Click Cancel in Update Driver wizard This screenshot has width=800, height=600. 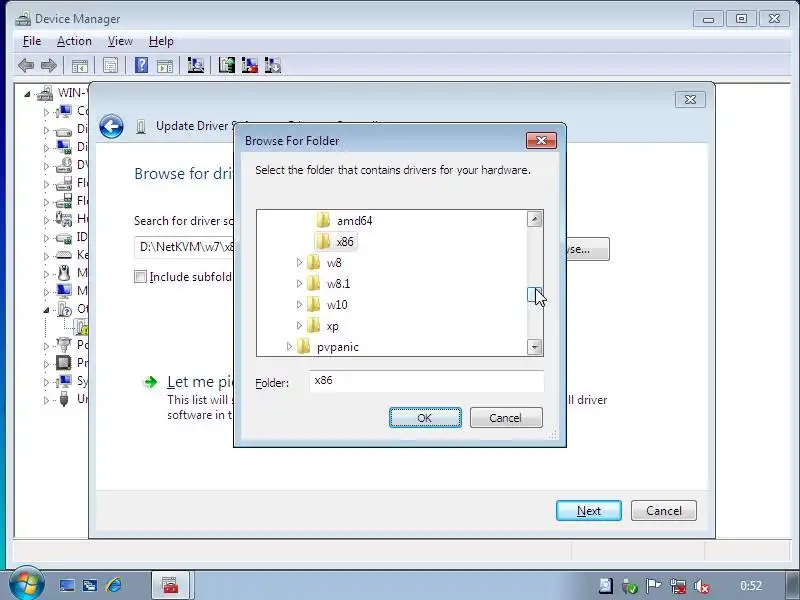[664, 511]
